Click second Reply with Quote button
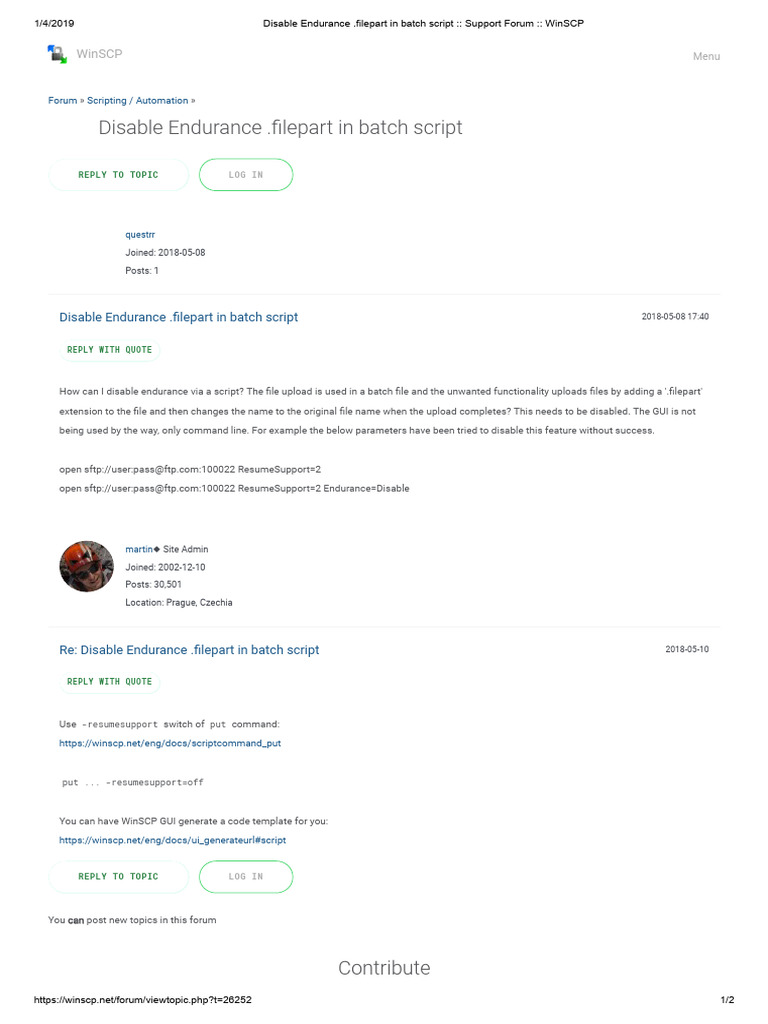 pyautogui.click(x=109, y=682)
